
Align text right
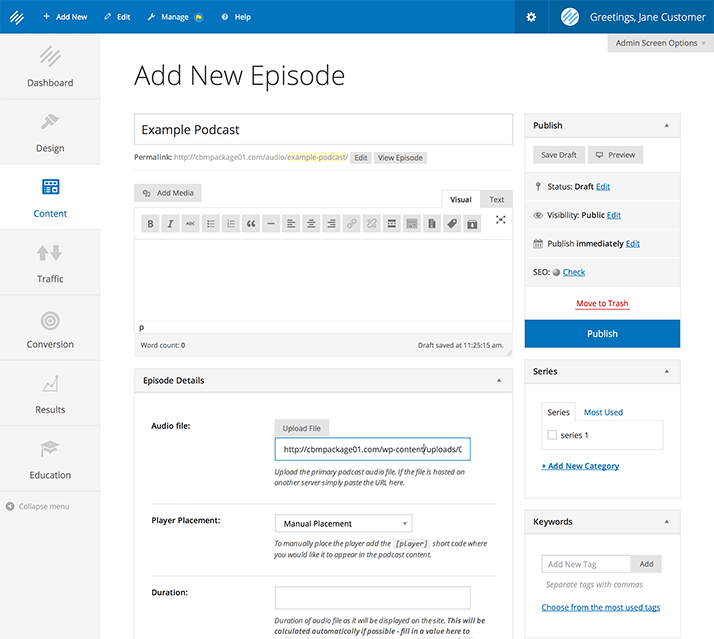coord(332,224)
